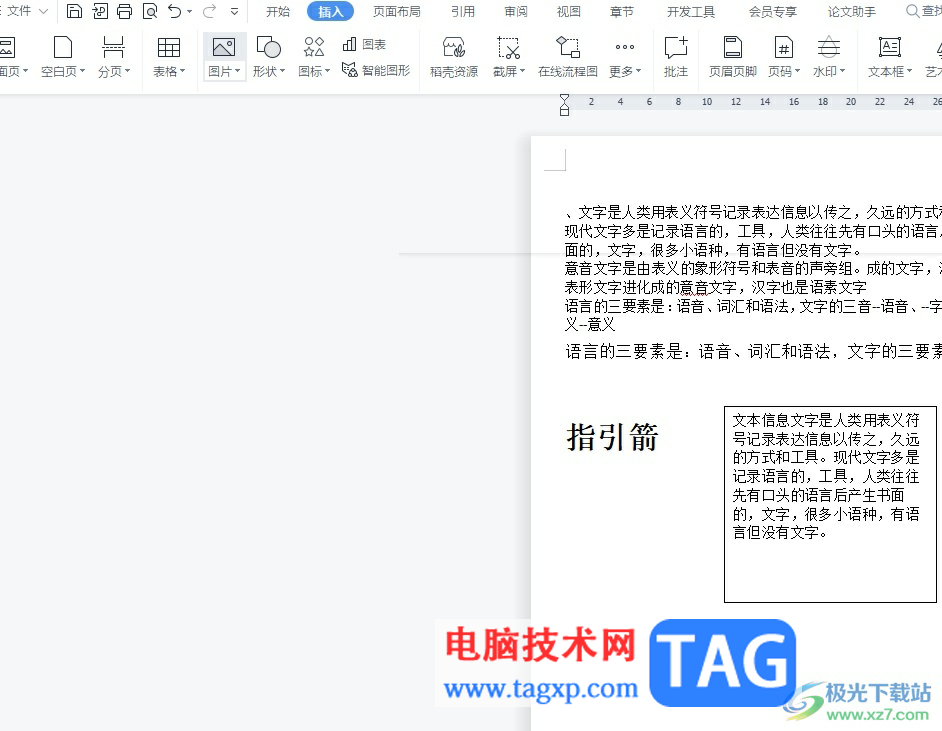The width and height of the screenshot is (942, 731).
Task: Click the 分页 page break icon
Action: 113,47
